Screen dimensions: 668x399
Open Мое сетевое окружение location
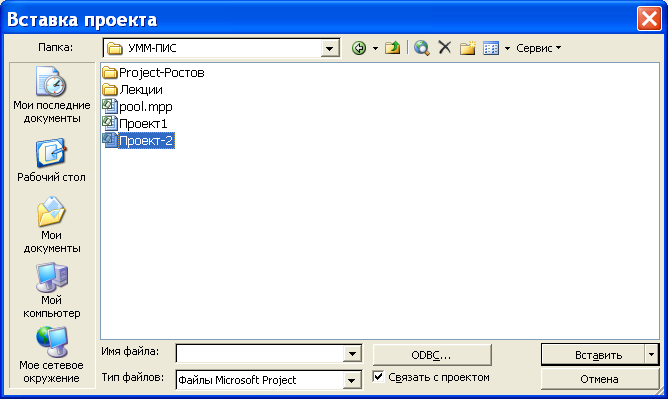pos(52,355)
